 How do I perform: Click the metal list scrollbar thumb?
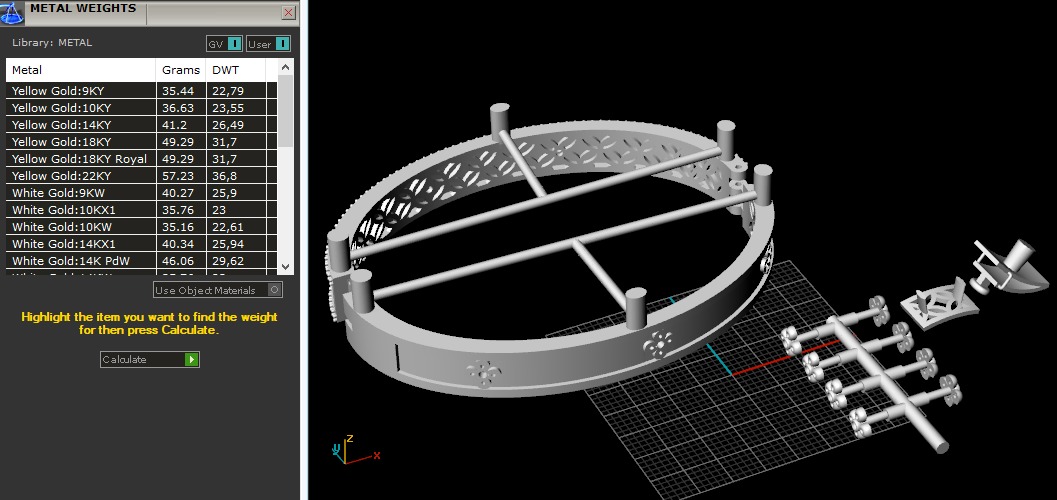286,111
